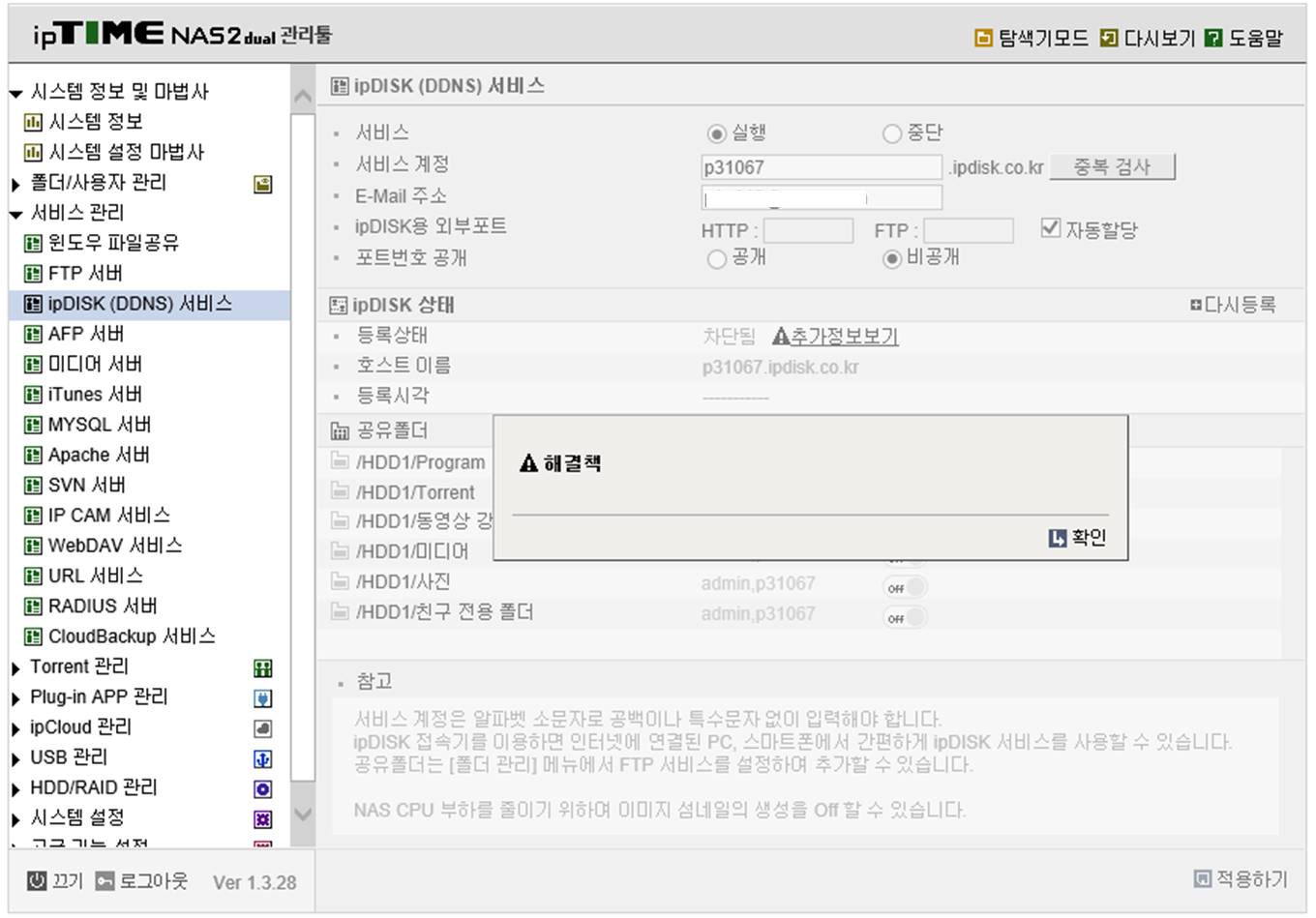Viewport: 1316px width, 918px height.
Task: Click the 로그아웃 logout icon
Action: [105, 880]
